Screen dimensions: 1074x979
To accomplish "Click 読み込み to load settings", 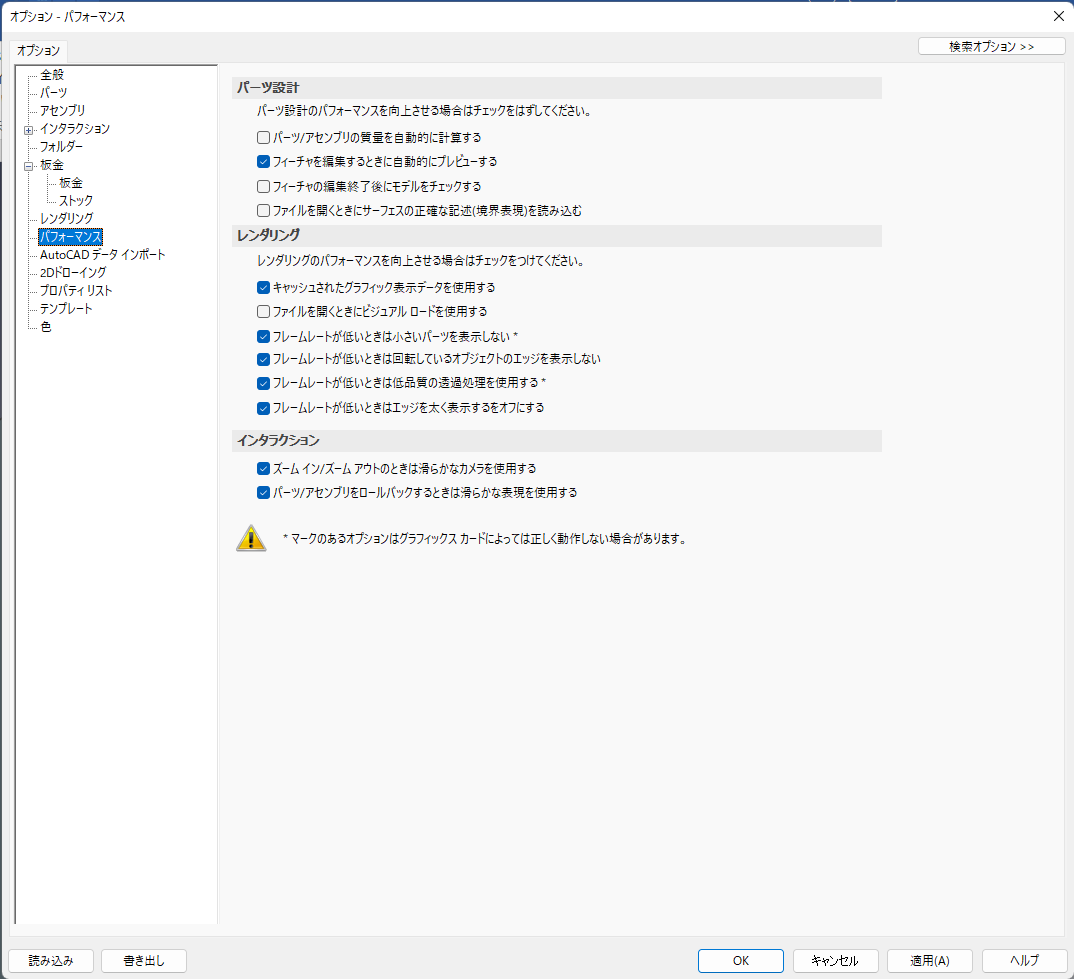I will coord(52,960).
